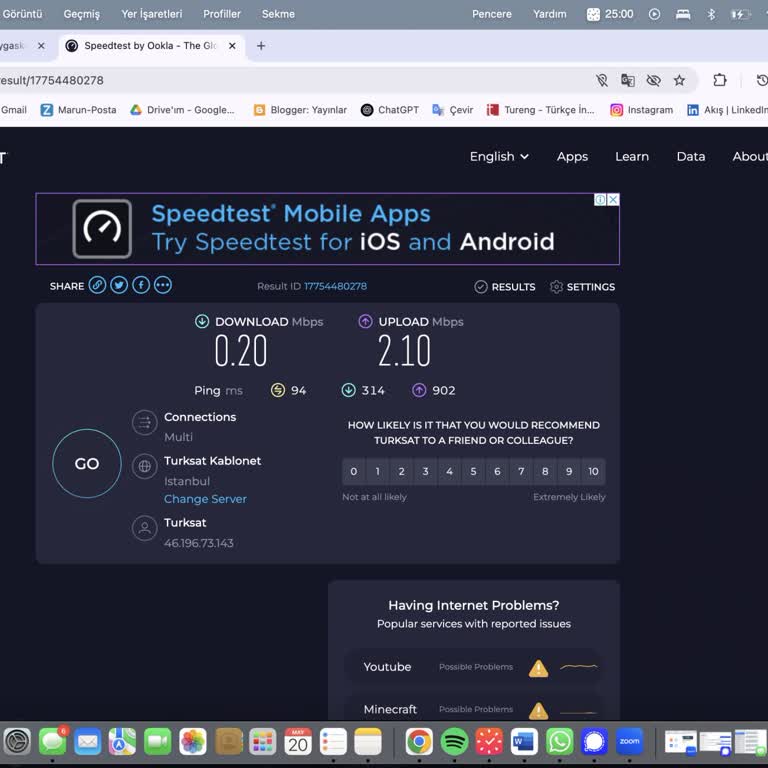
Task: Switch to Speedtest by Ookla tab
Action: (150, 46)
